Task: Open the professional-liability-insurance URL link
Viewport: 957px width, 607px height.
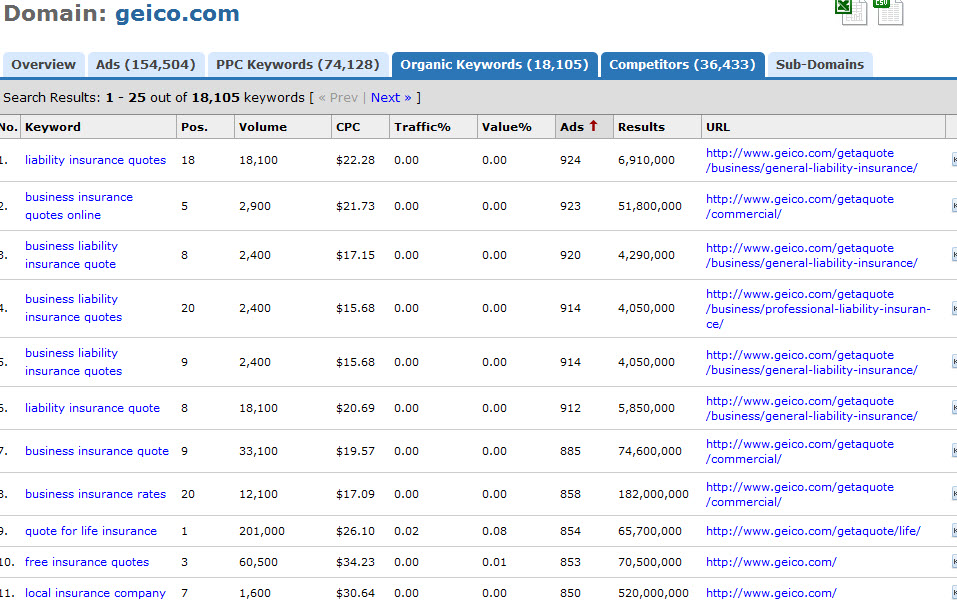Action: pos(818,309)
